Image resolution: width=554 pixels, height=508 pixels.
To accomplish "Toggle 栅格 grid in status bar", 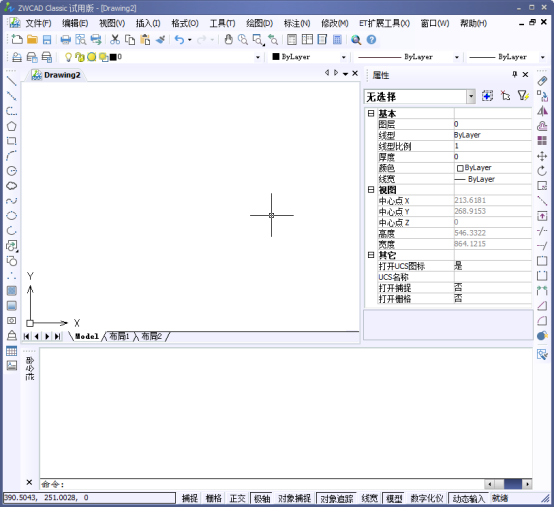I will pos(213,498).
